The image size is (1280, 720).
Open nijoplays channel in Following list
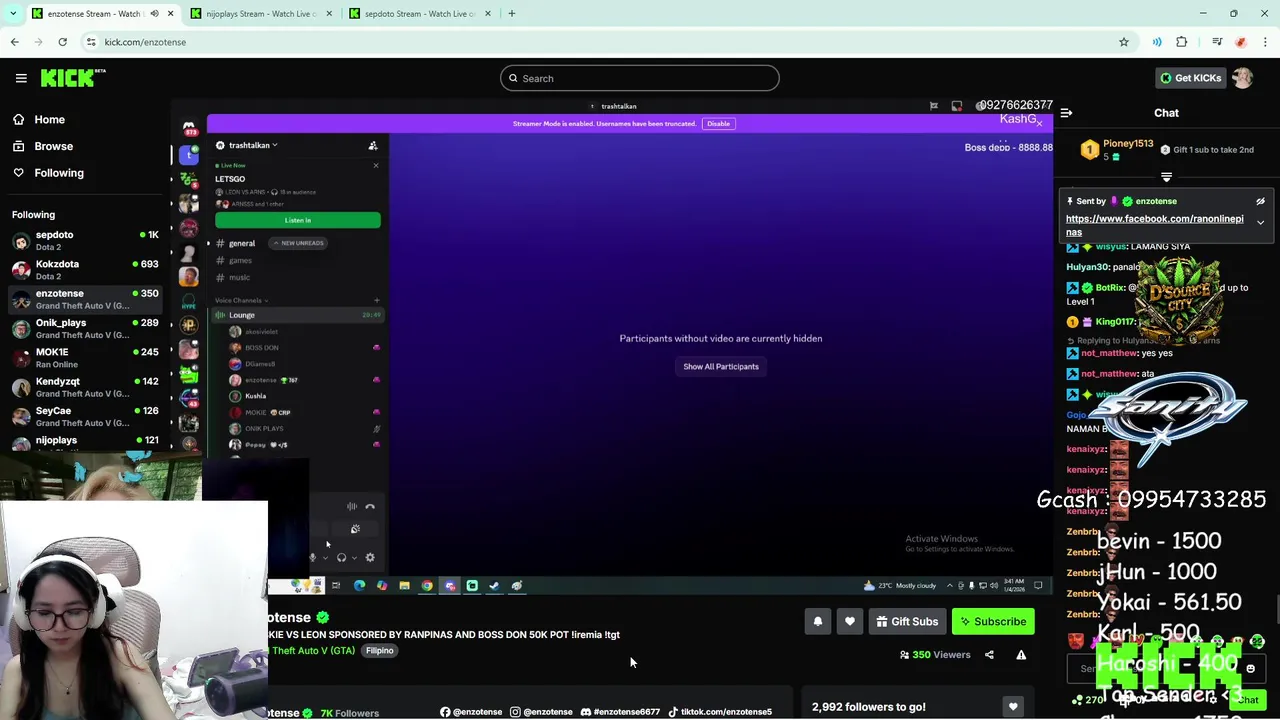(x=85, y=442)
